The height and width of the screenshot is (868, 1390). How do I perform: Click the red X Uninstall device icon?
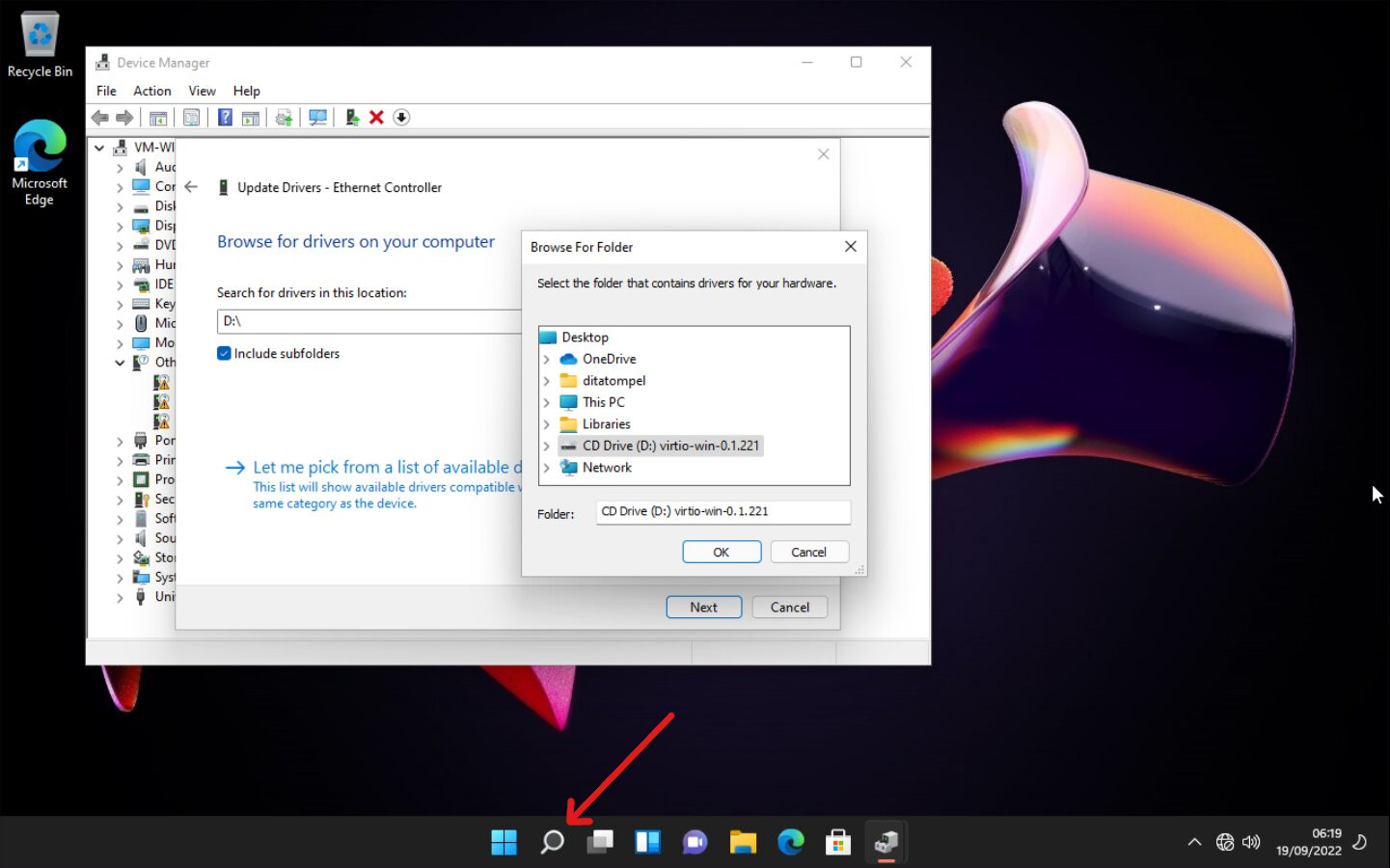click(376, 118)
